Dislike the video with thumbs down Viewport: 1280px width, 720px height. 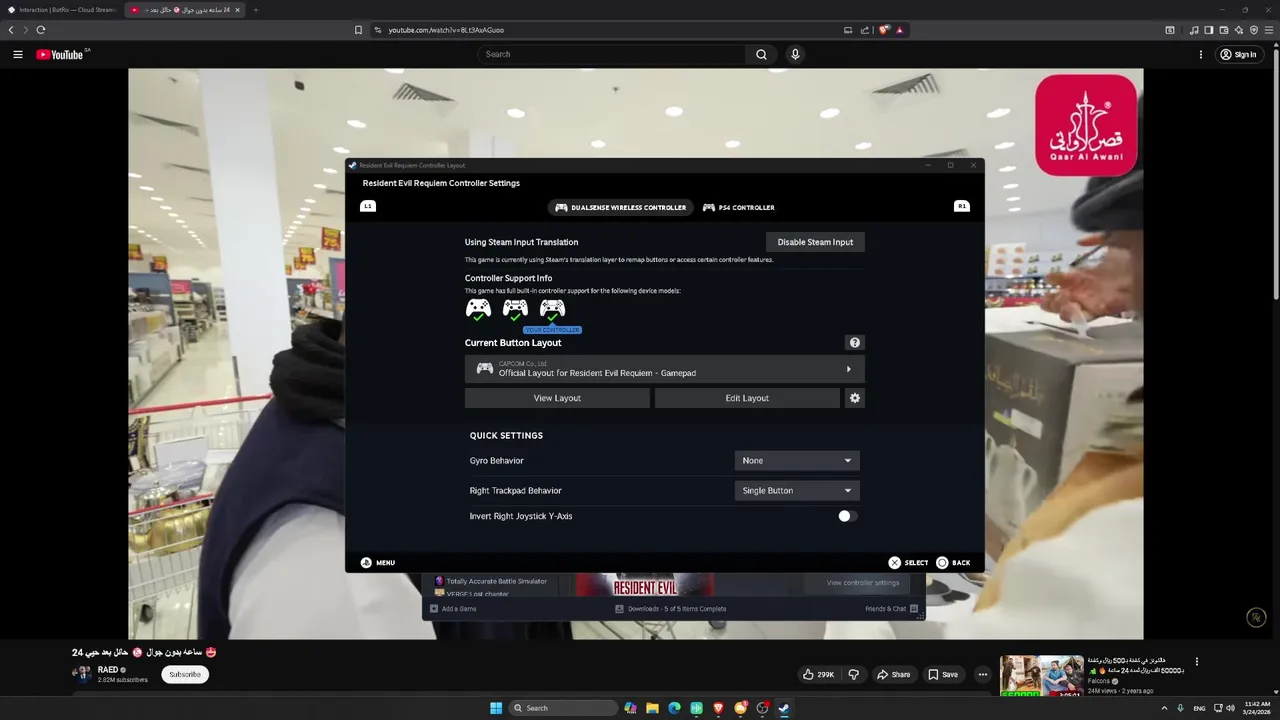853,675
